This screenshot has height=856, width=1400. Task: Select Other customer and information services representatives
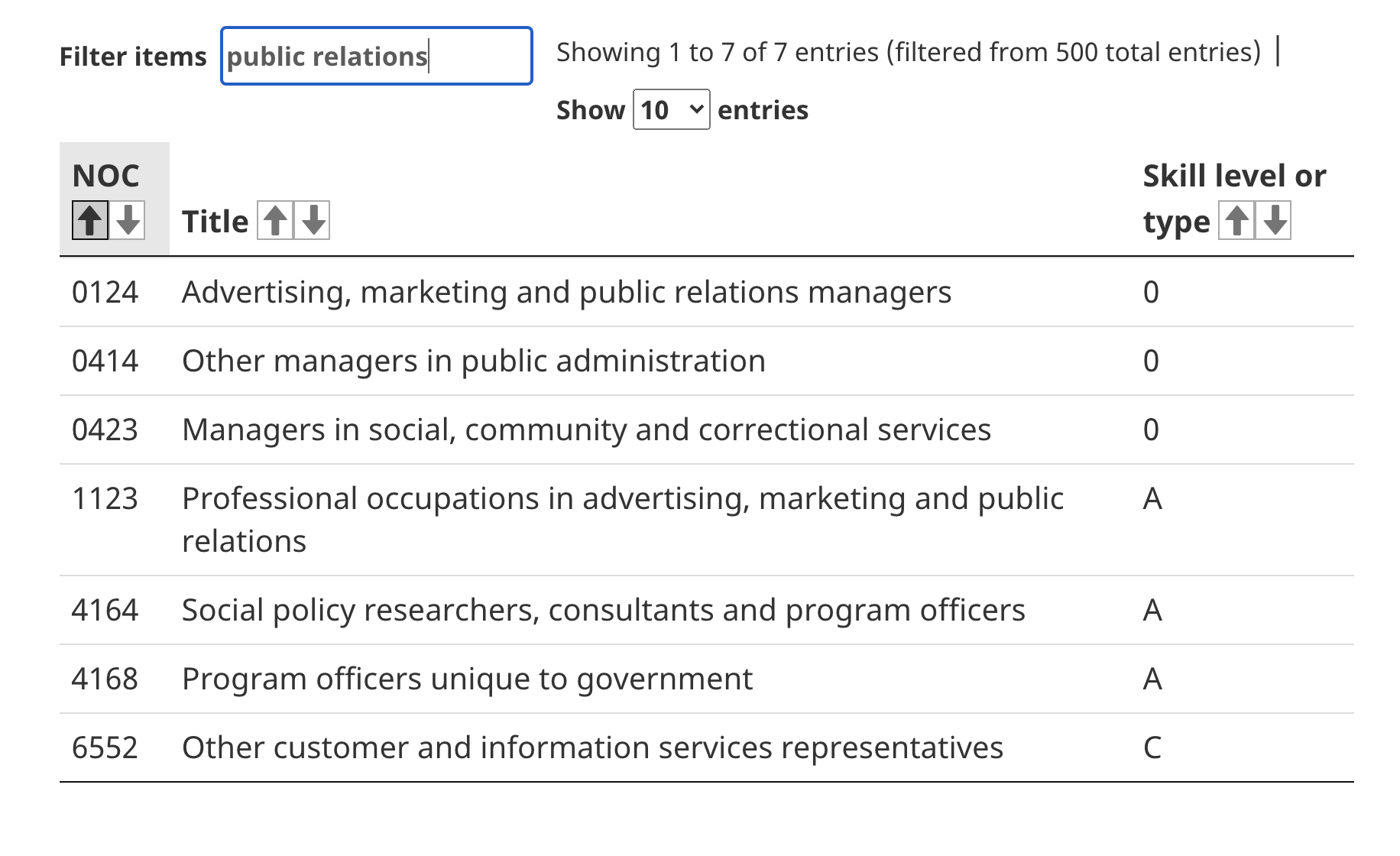click(x=592, y=747)
